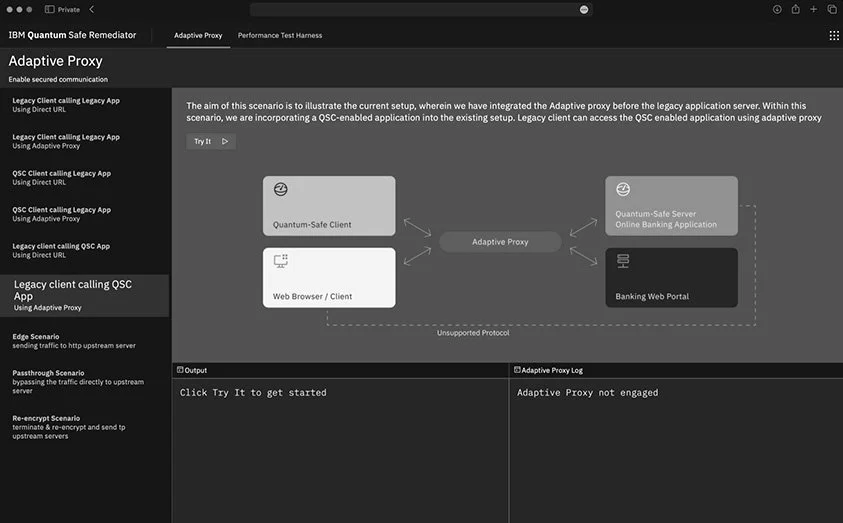The image size is (843, 523).
Task: Click the Output panel header label
Action: click(x=196, y=370)
